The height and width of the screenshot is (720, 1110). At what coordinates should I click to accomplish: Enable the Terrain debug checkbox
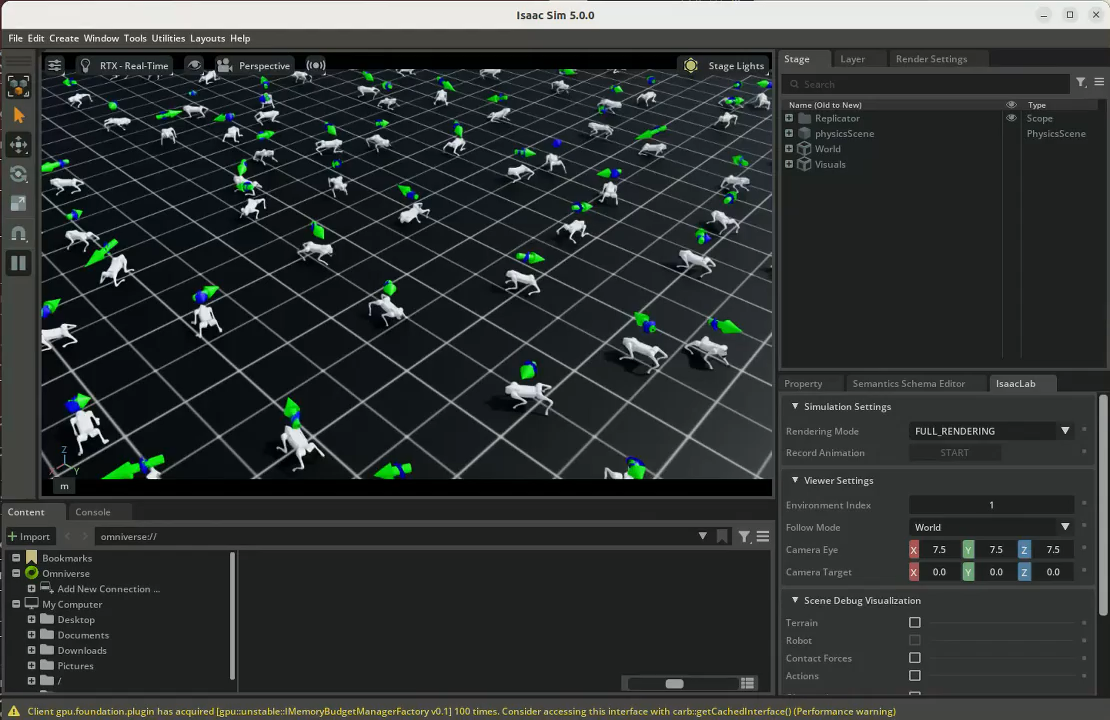[915, 622]
